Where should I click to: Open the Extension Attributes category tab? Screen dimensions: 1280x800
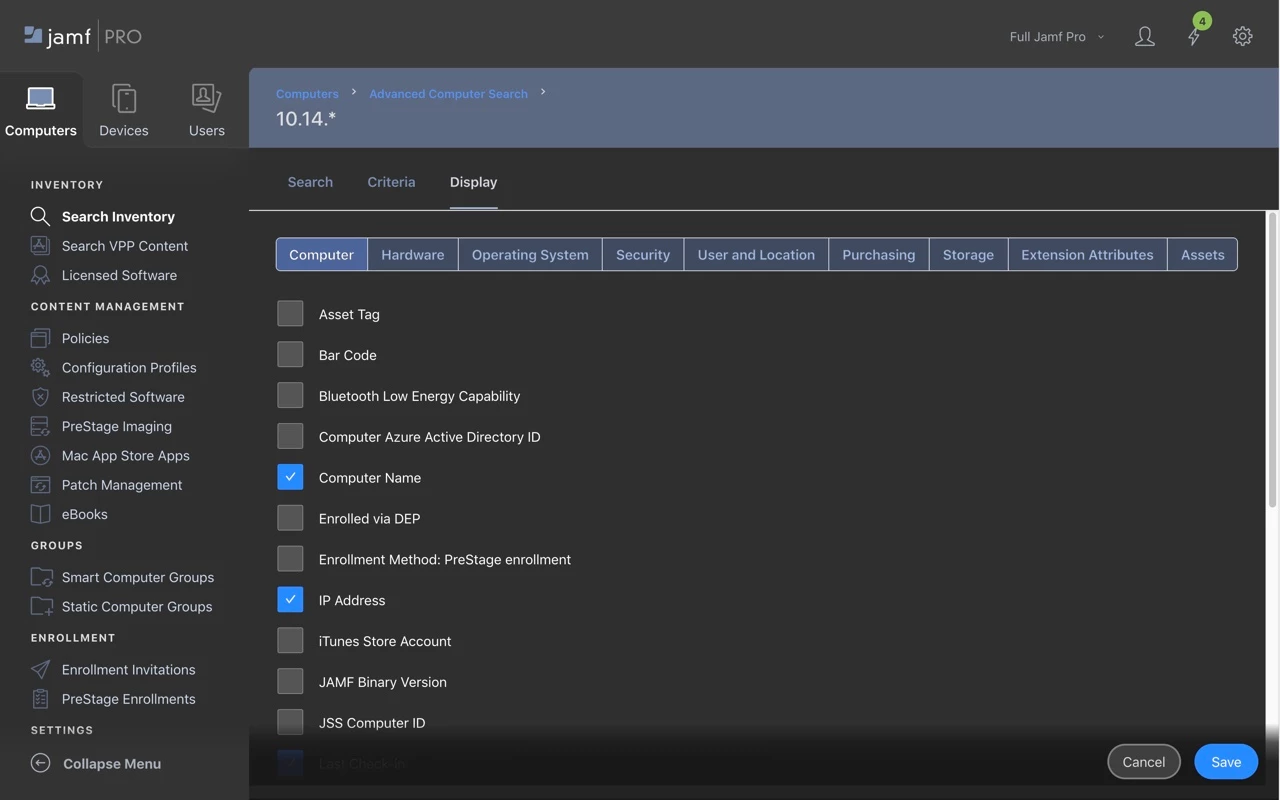point(1087,254)
